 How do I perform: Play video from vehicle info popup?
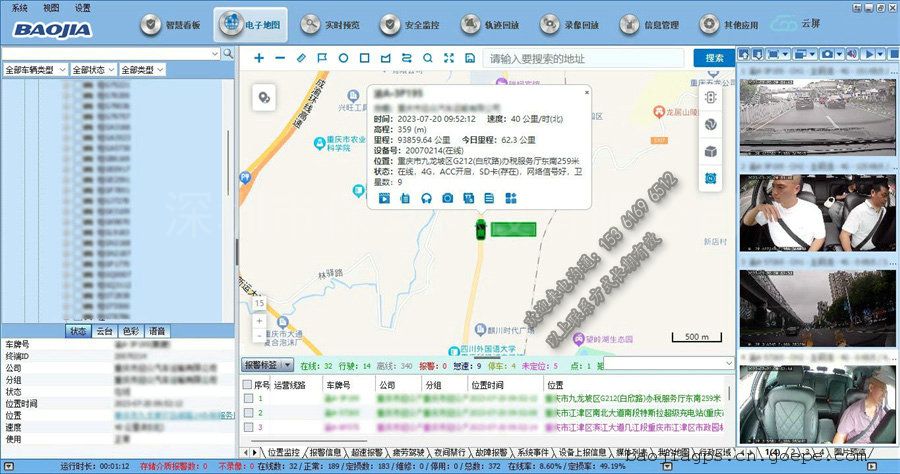click(x=384, y=198)
